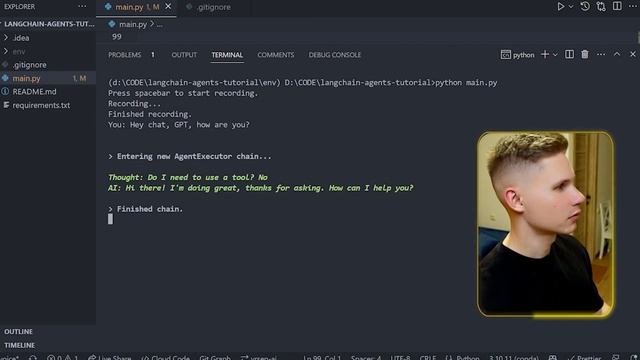Open the file history timeline icon
640x360 pixels.
(585, 6)
